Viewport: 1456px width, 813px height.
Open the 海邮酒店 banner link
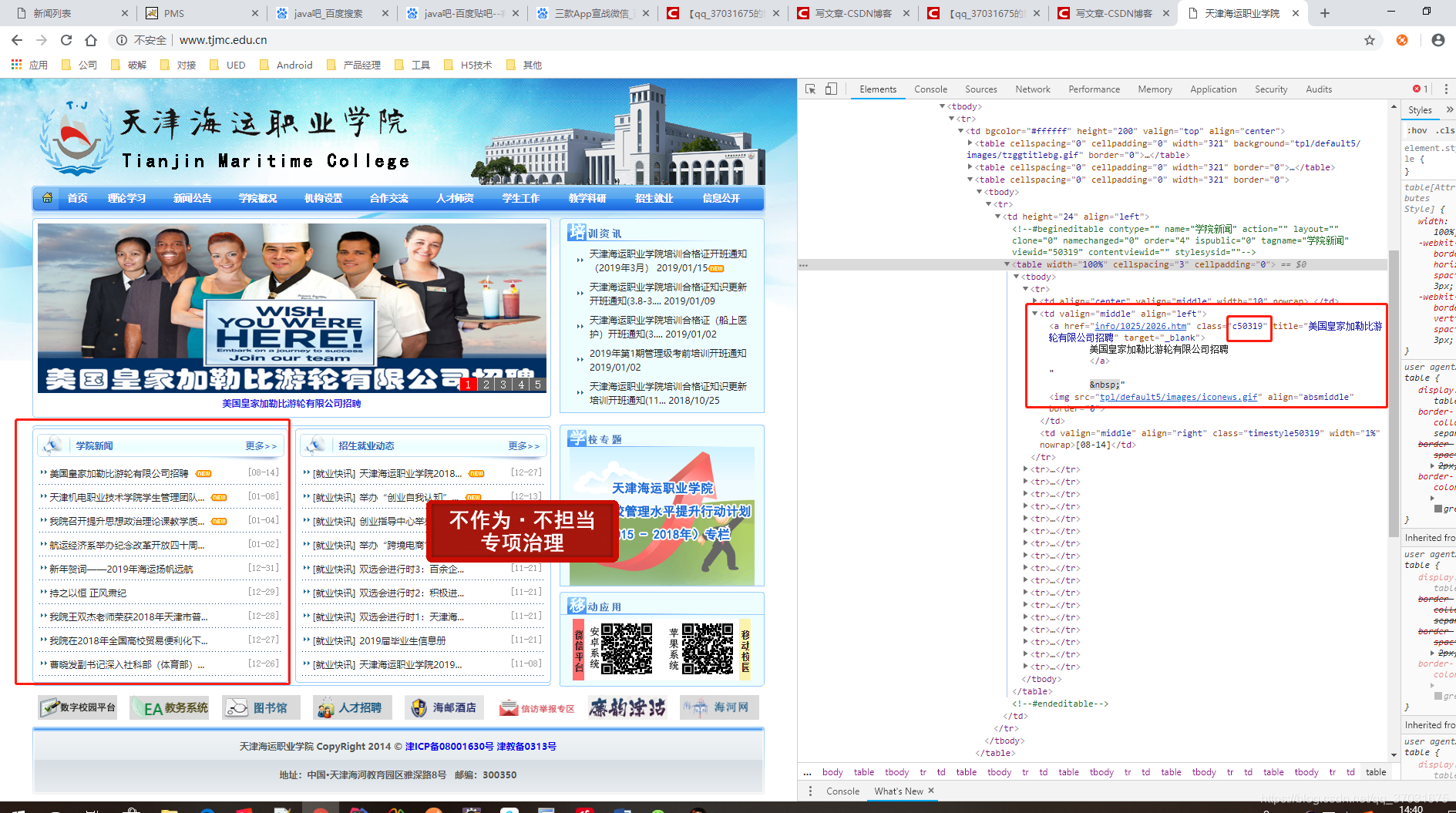pos(444,707)
